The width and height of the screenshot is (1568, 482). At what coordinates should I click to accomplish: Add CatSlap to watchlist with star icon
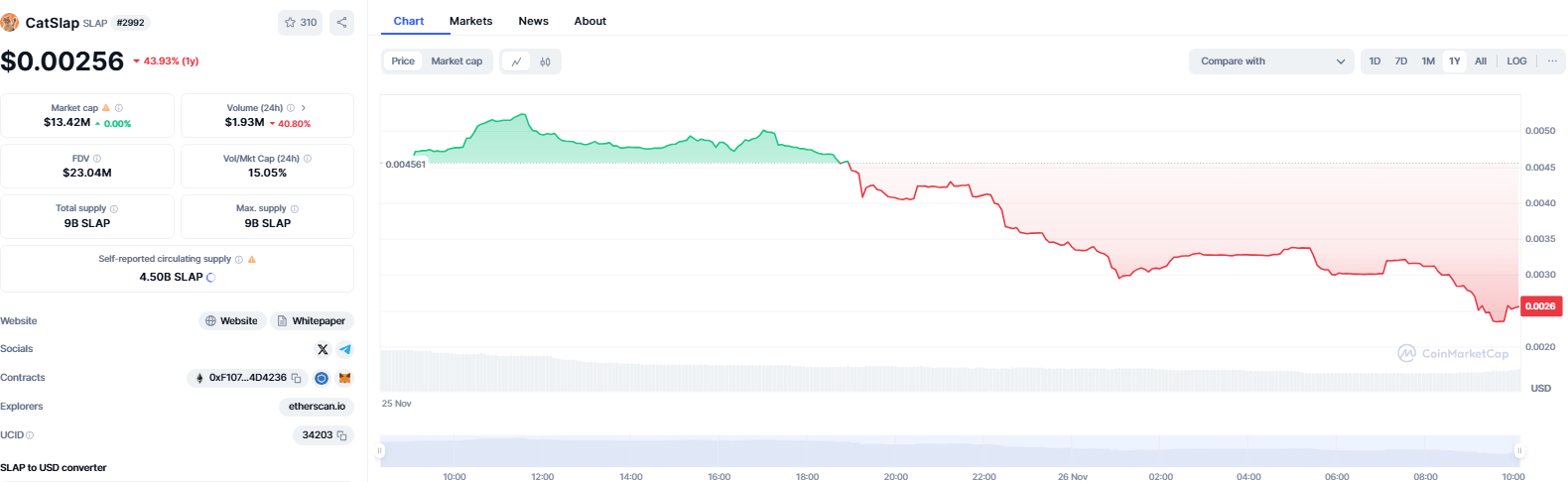coord(300,22)
